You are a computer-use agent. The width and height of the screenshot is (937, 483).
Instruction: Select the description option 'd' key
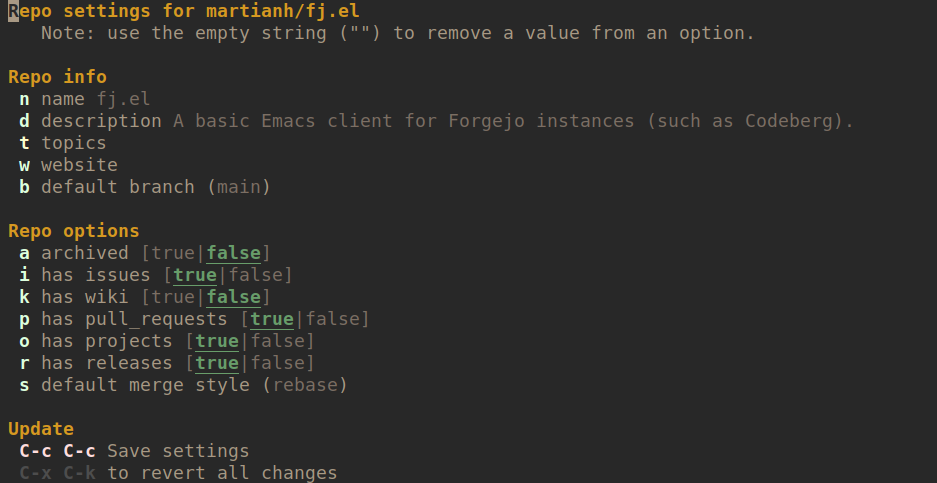pyautogui.click(x=24, y=121)
